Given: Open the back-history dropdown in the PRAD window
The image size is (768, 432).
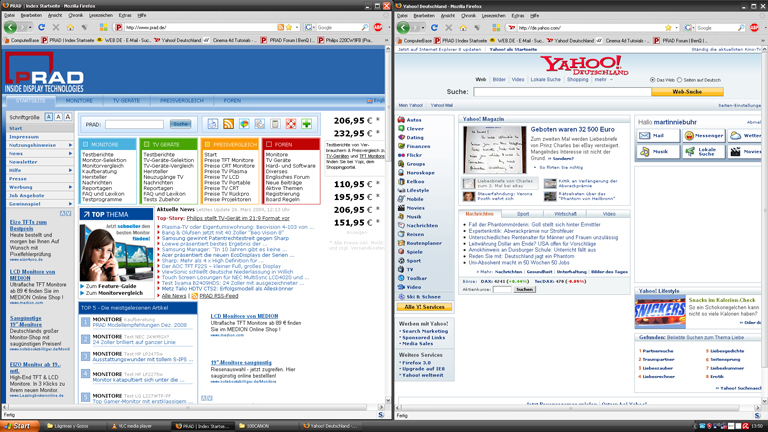Looking at the screenshot, I should pos(30,28).
